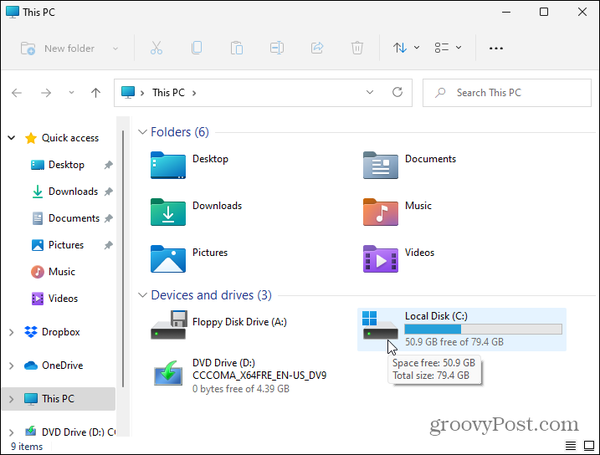This screenshot has width=600, height=455.
Task: Click the 0 bytes free of 4.39 GB text
Action: tap(241, 389)
